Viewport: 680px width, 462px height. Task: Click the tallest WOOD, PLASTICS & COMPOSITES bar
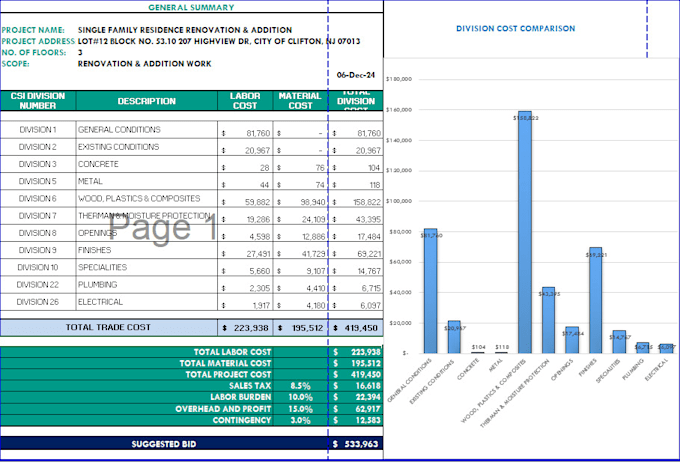point(525,232)
